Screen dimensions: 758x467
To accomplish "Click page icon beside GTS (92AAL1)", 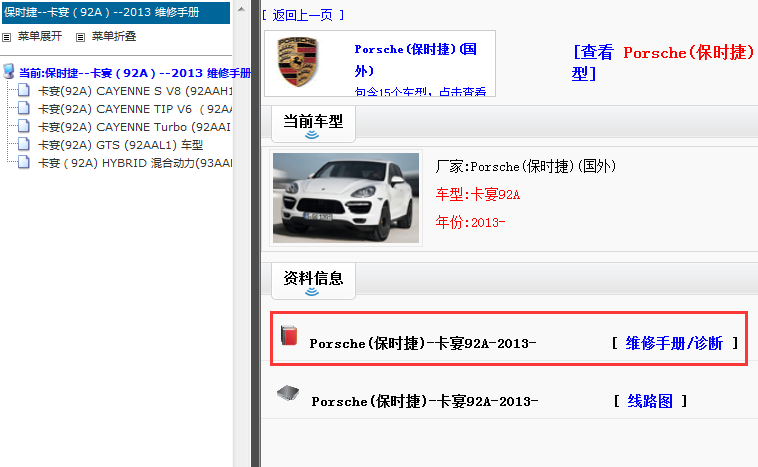I will [x=24, y=144].
